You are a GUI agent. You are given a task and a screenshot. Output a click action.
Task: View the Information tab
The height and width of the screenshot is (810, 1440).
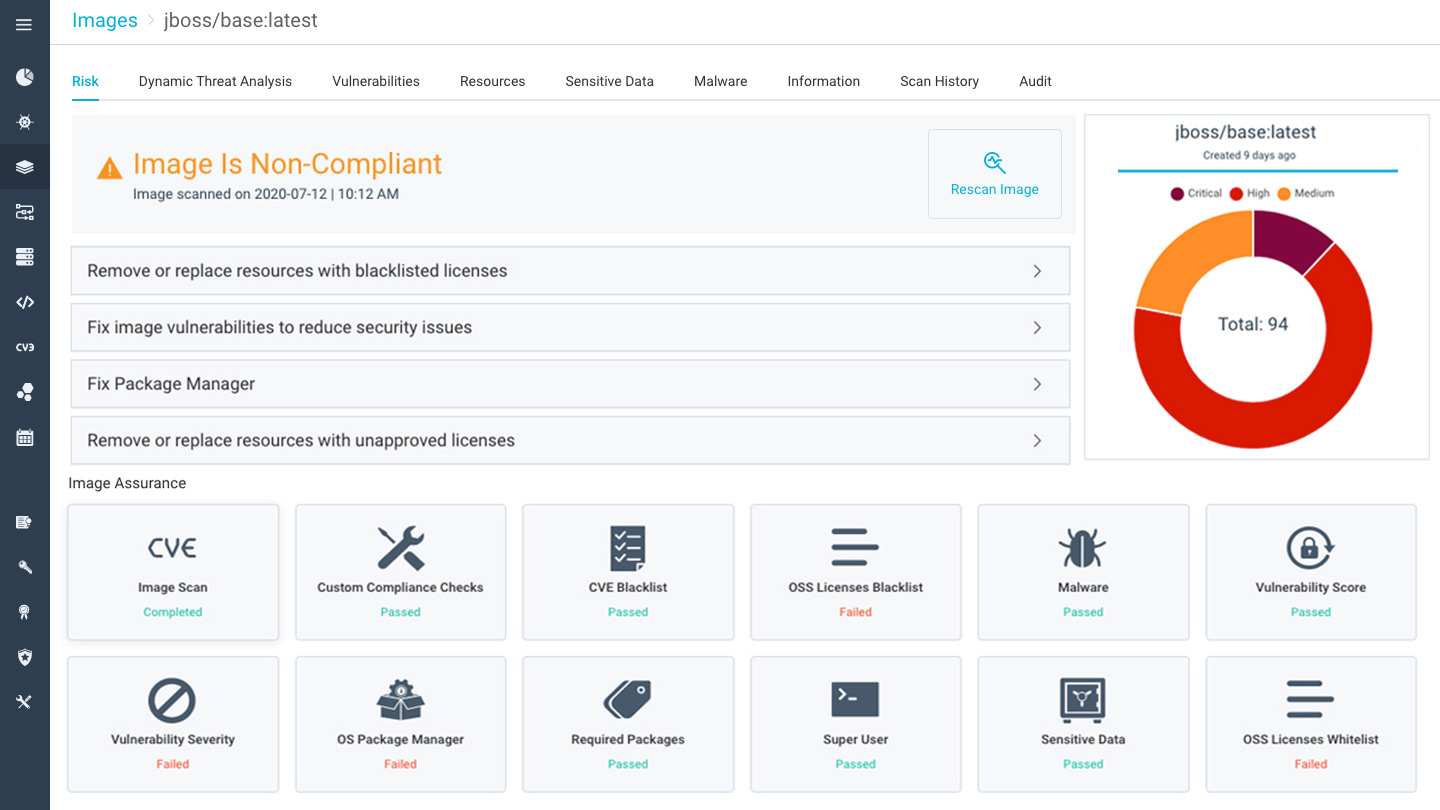tap(823, 81)
